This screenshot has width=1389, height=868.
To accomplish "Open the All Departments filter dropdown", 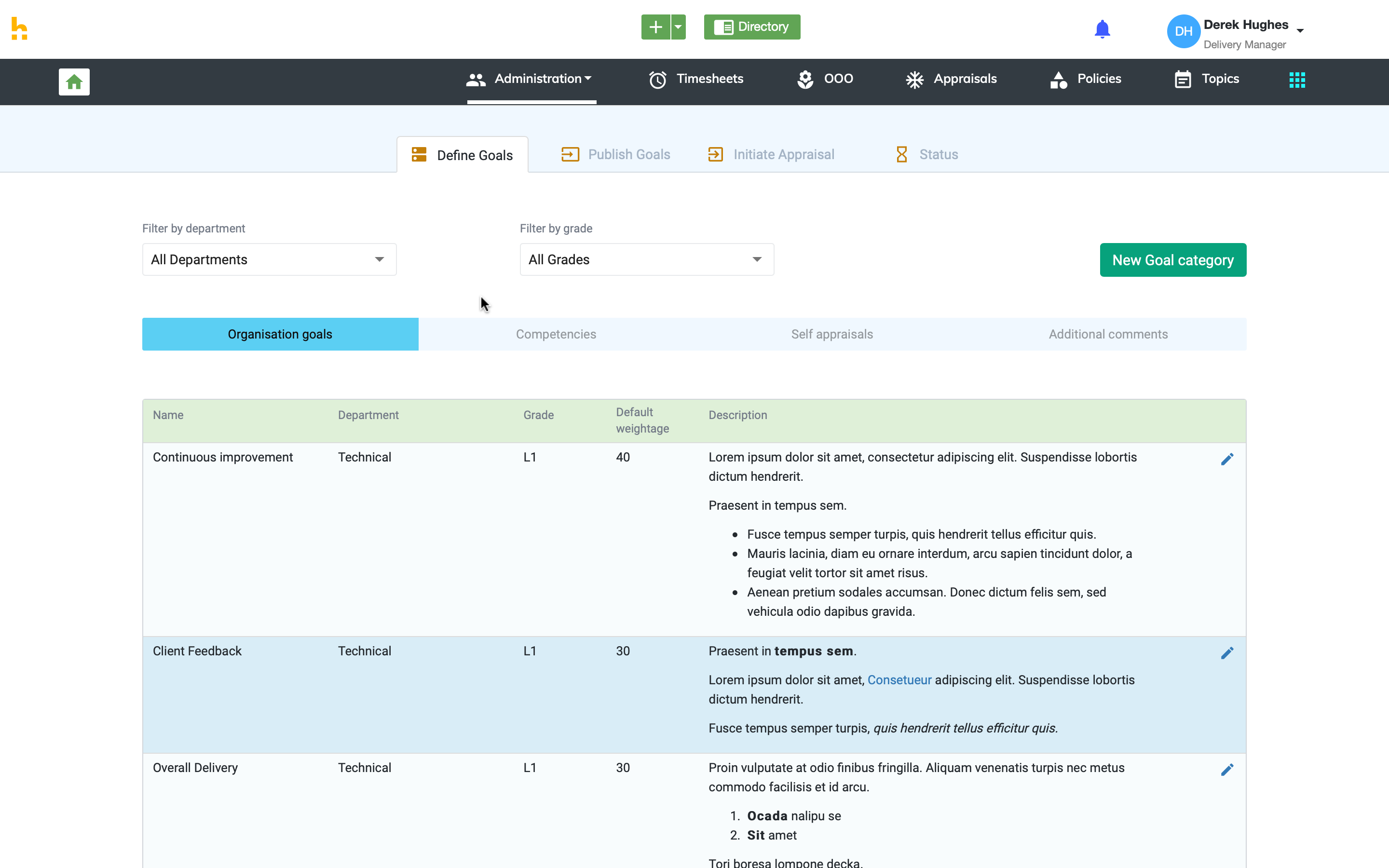I will [x=269, y=259].
